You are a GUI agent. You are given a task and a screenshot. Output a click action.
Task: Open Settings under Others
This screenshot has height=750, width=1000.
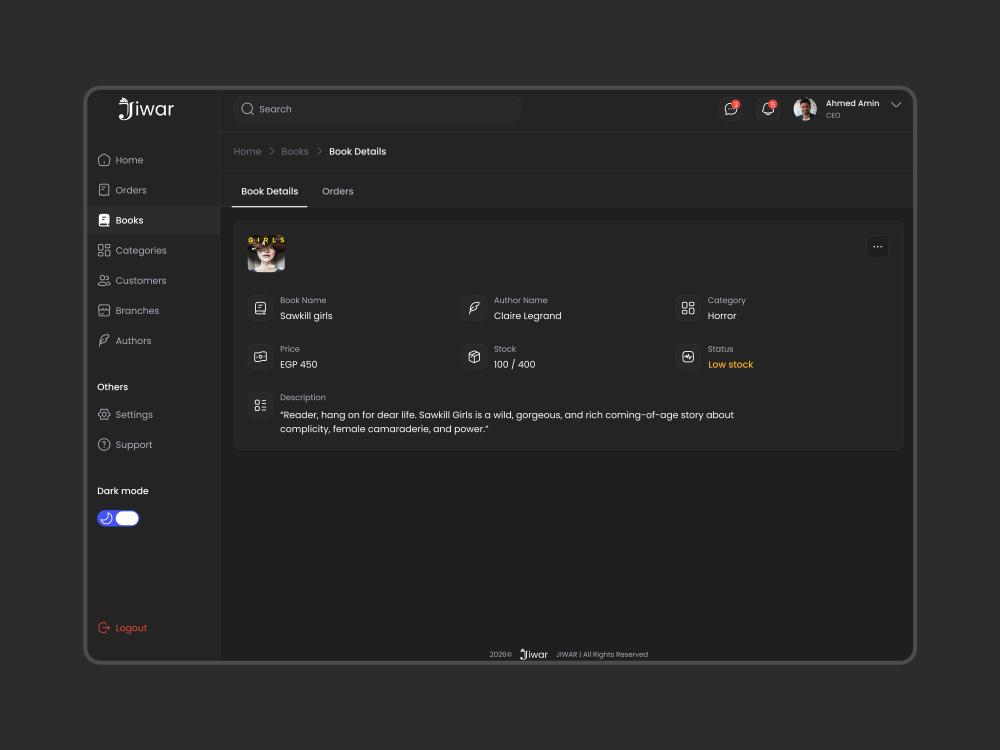click(153, 415)
